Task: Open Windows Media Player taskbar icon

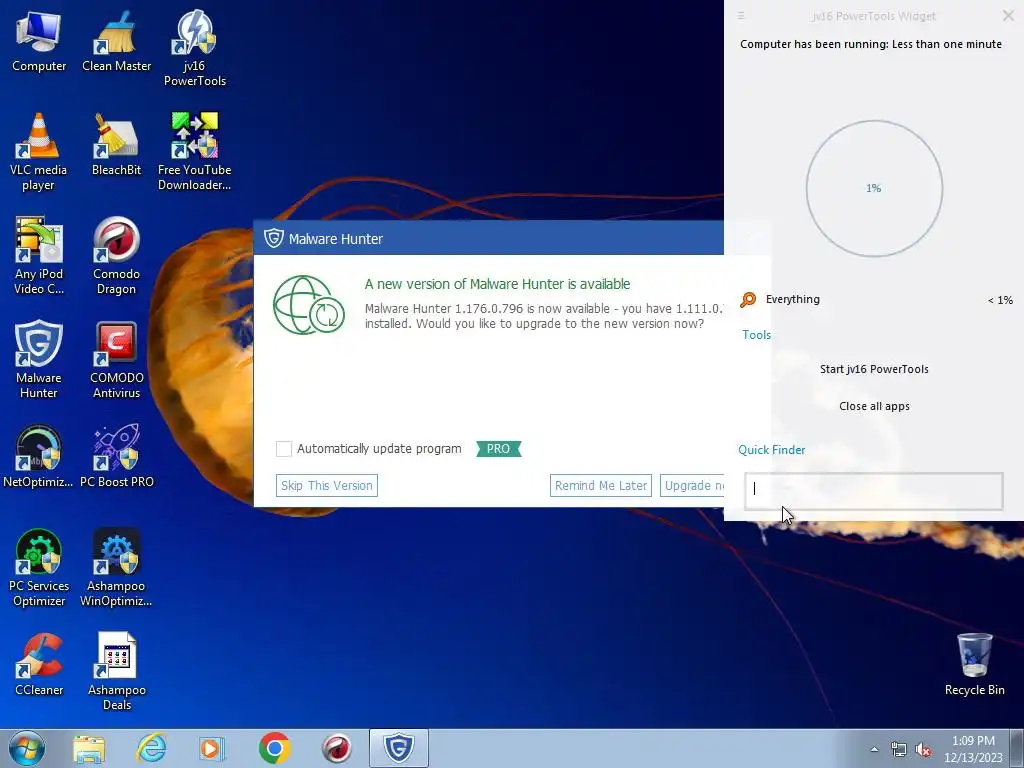Action: (x=212, y=748)
